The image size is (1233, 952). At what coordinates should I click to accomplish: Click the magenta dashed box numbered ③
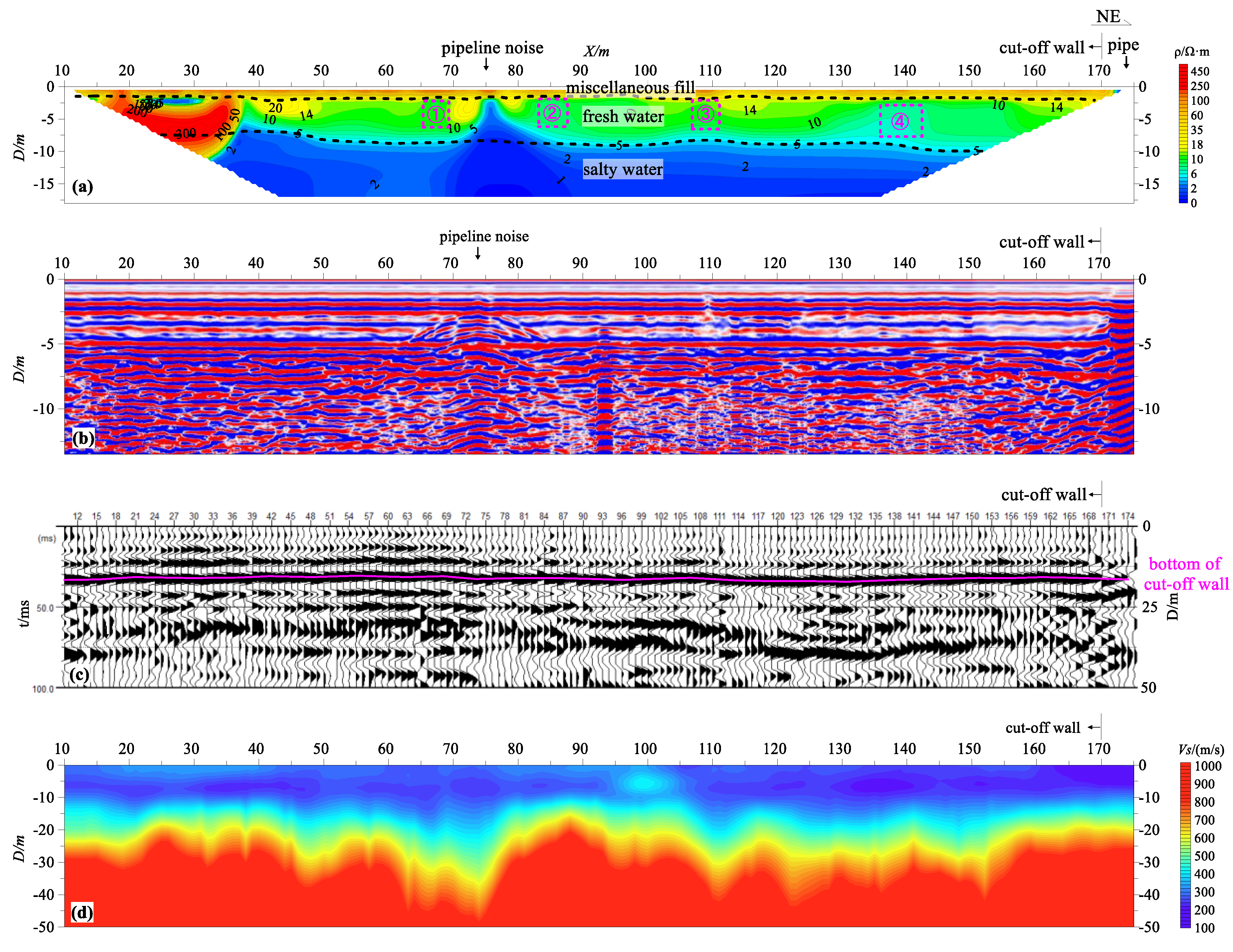tap(705, 115)
